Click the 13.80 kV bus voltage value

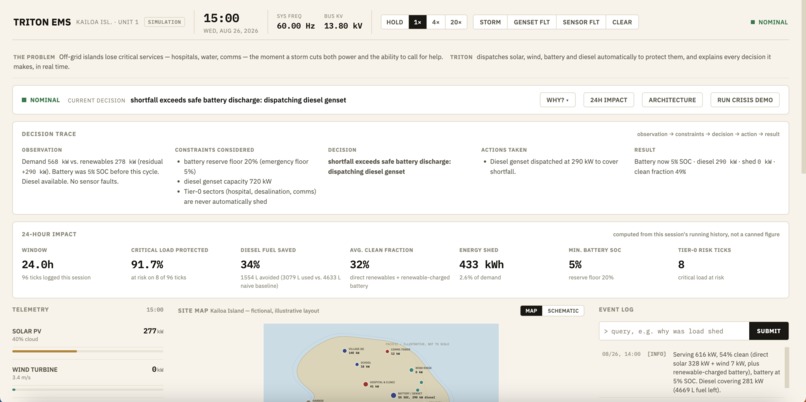(343, 26)
